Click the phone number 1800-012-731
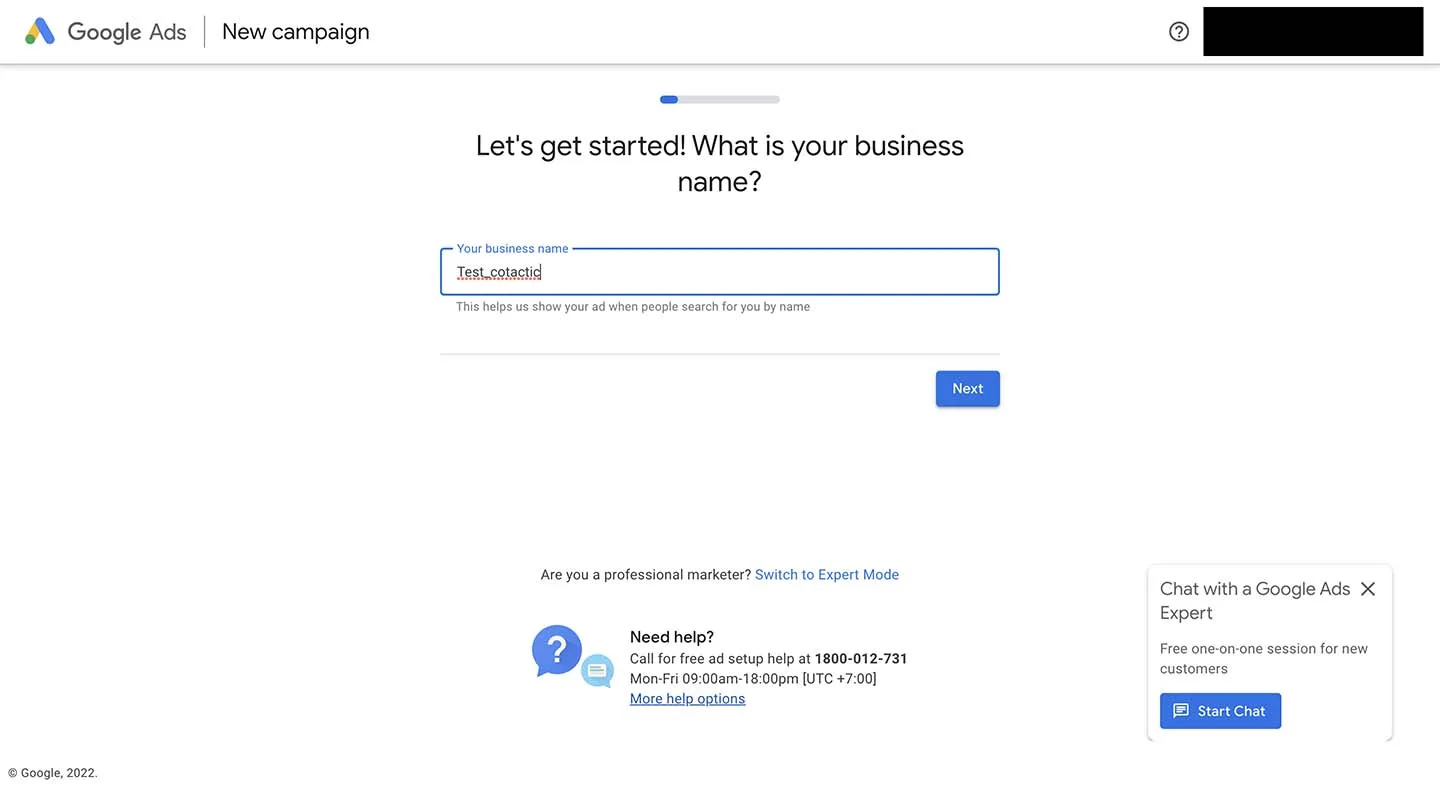1440x789 pixels. (861, 659)
